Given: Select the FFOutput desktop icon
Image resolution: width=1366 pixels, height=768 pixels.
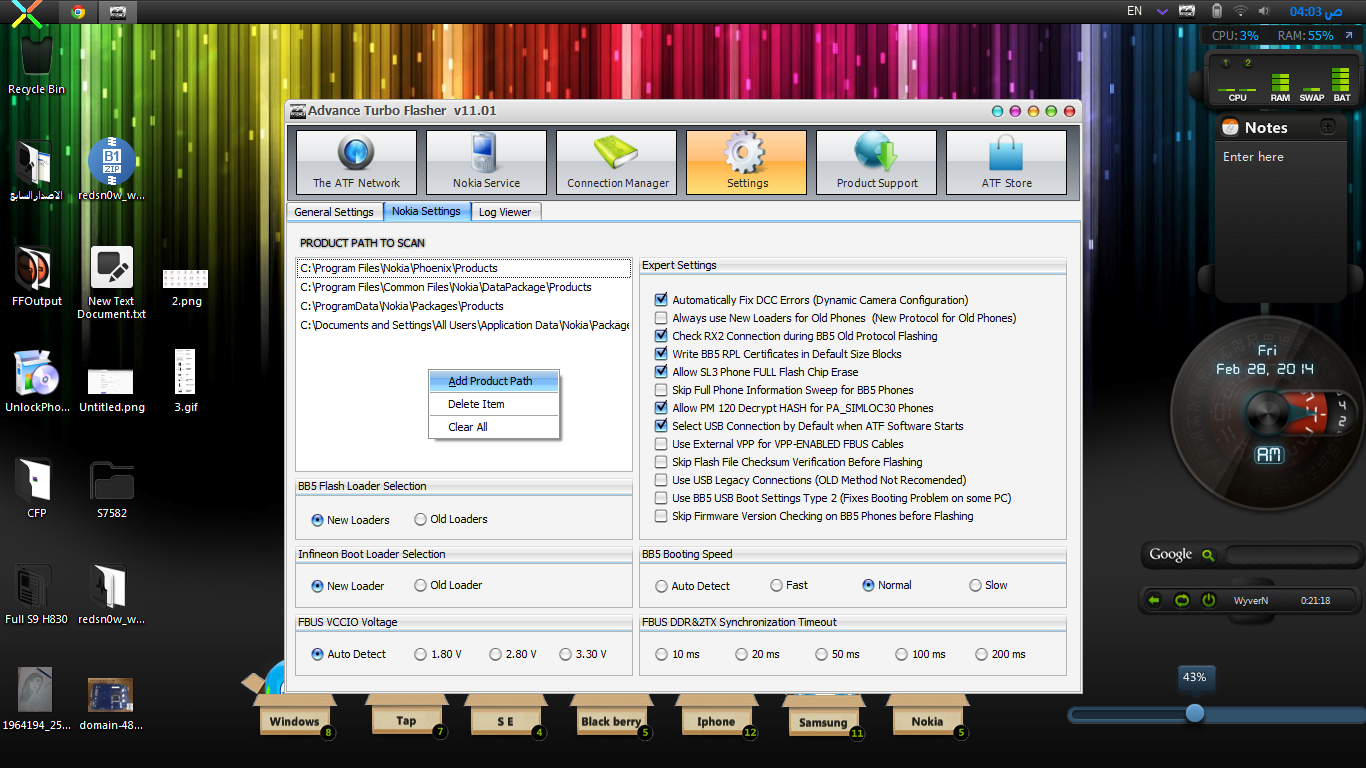Looking at the screenshot, I should 36,275.
